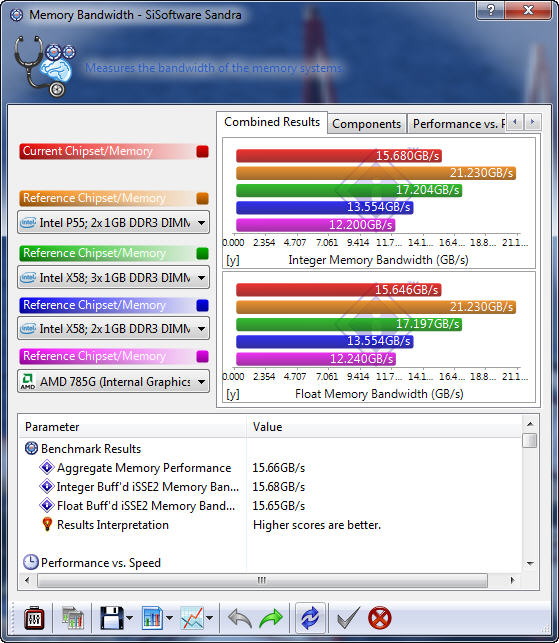559x643 pixels.
Task: Cancel with the red X icon
Action: 379,618
